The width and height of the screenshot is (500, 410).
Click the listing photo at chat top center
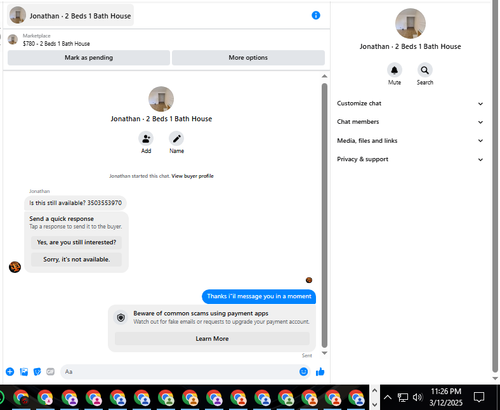tap(161, 99)
